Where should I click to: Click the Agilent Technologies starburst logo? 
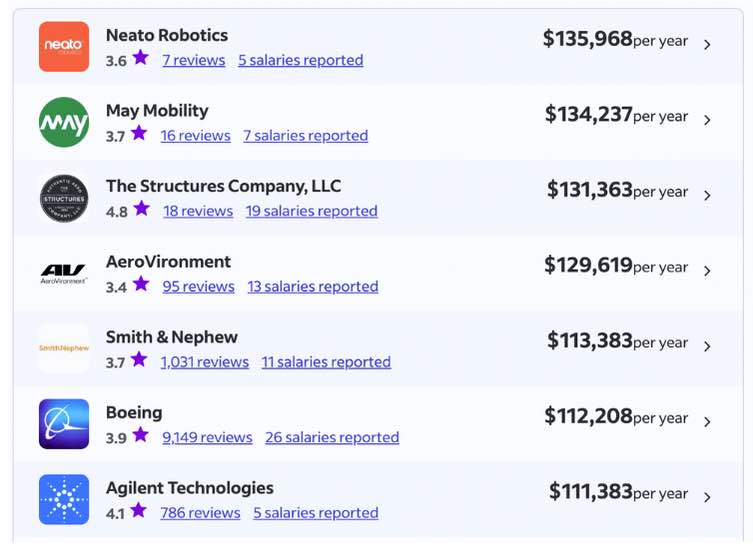(x=64, y=499)
